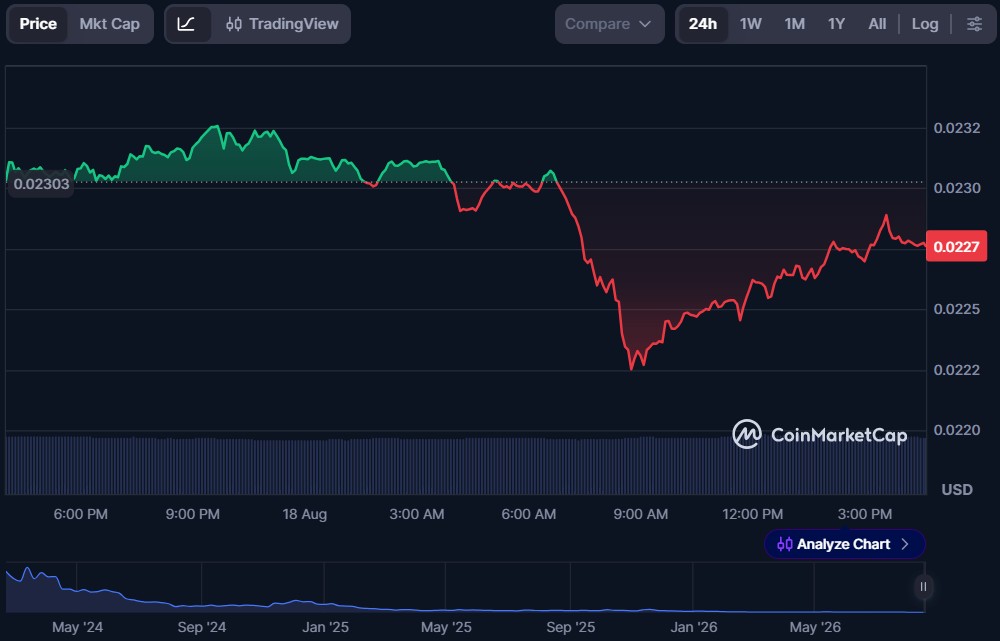Toggle the Log scale option

(925, 24)
